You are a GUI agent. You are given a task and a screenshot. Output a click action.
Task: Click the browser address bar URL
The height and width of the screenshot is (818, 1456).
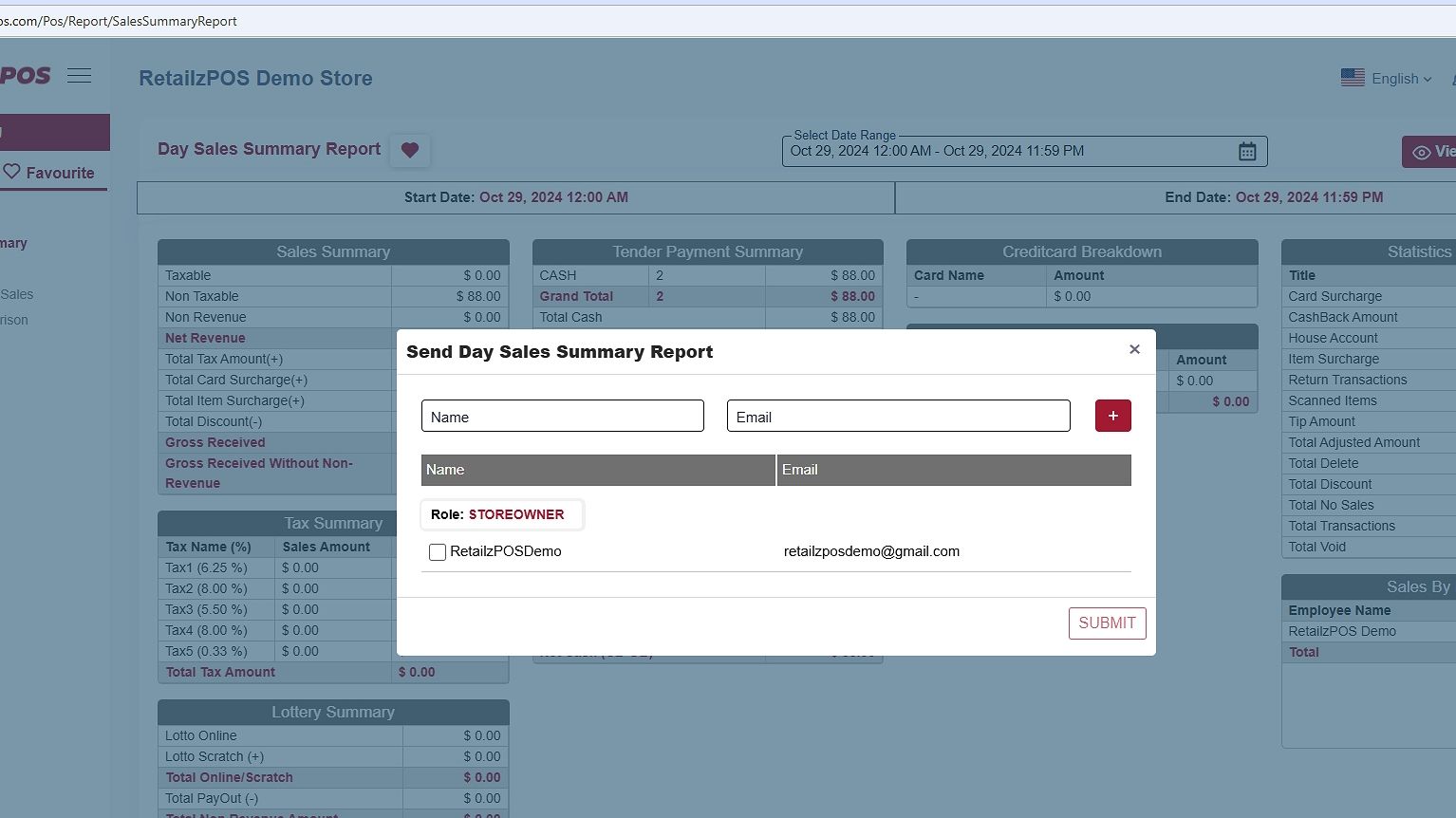pos(119,21)
